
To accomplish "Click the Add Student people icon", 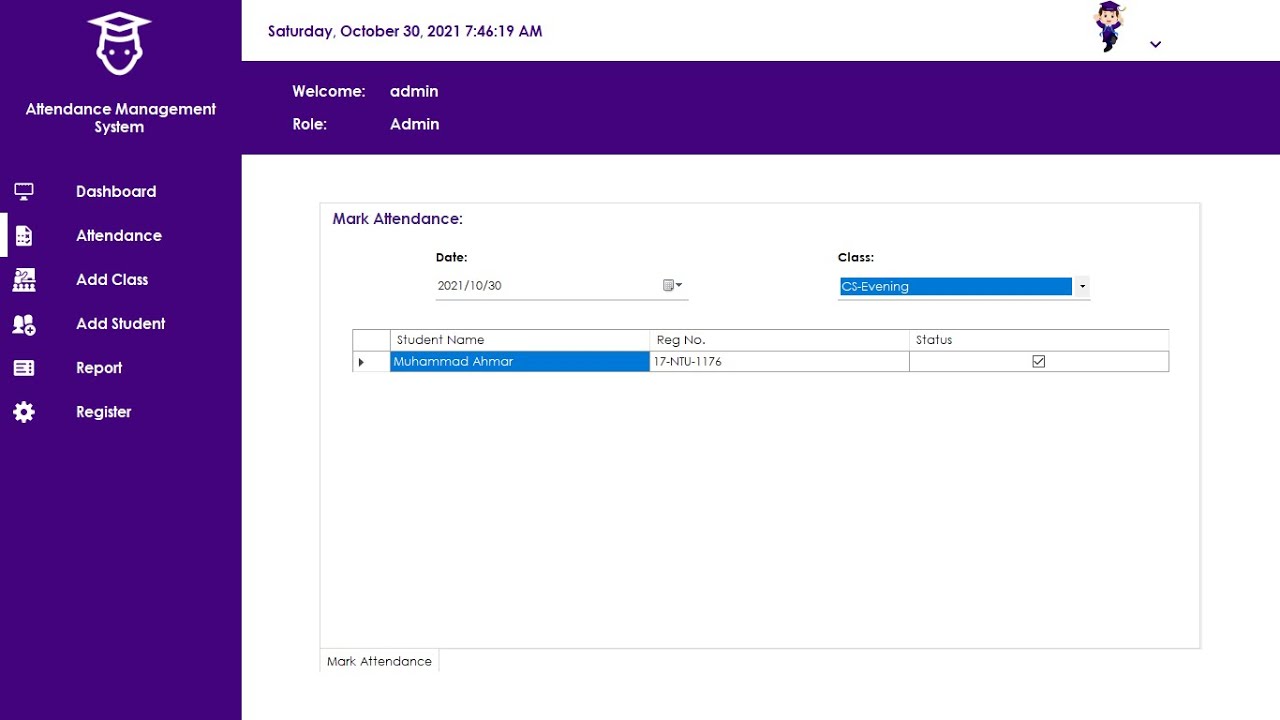I will click(24, 324).
